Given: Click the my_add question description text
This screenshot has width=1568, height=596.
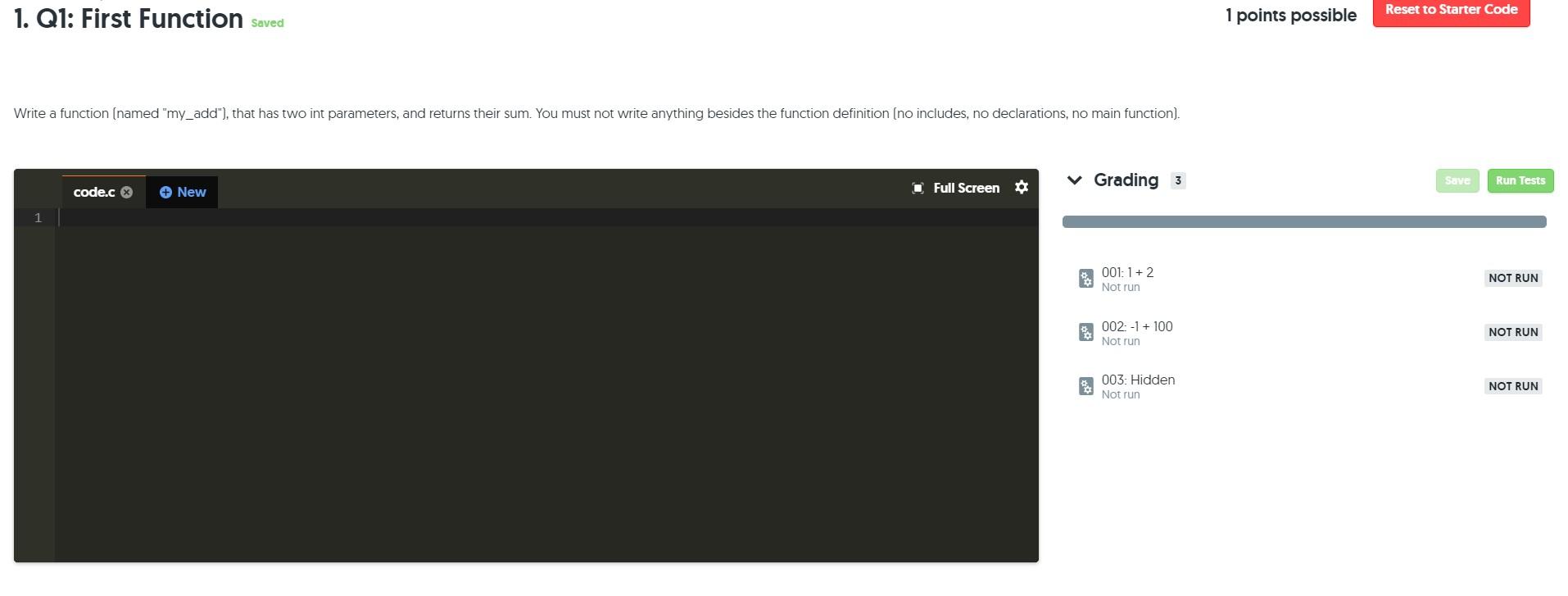Looking at the screenshot, I should pos(596,113).
